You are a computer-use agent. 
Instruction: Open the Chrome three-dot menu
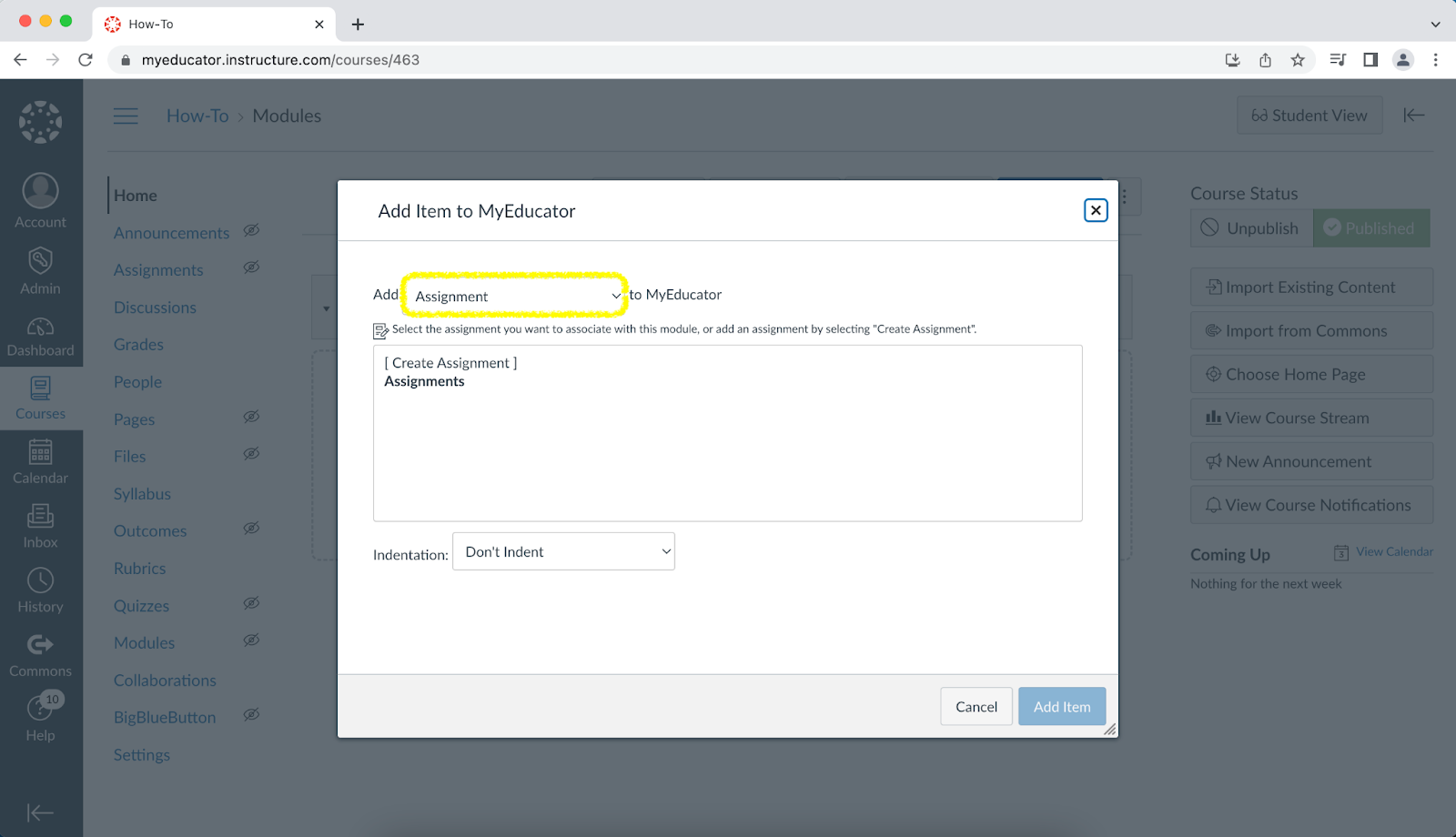1436,60
